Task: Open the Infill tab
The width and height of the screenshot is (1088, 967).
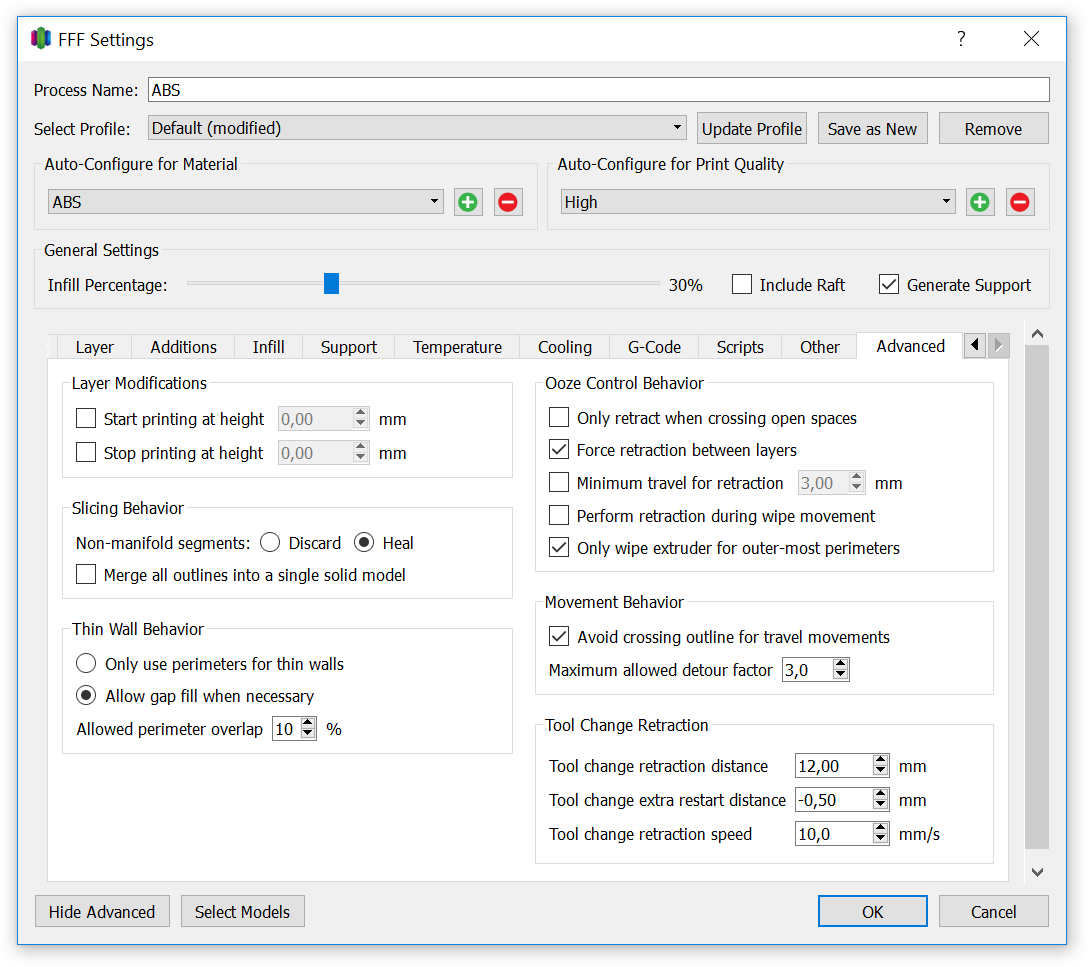Action: pyautogui.click(x=269, y=347)
